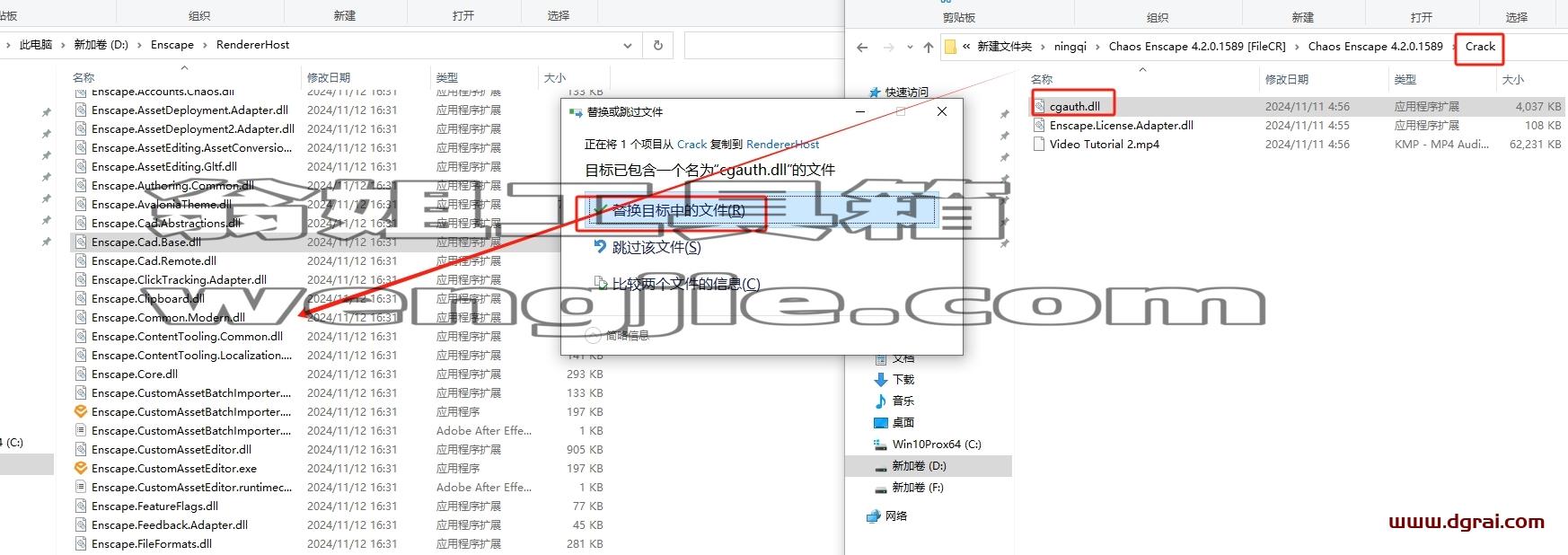The image size is (1568, 555).
Task: Click RendererHost segment in left address bar
Action: tap(252, 45)
